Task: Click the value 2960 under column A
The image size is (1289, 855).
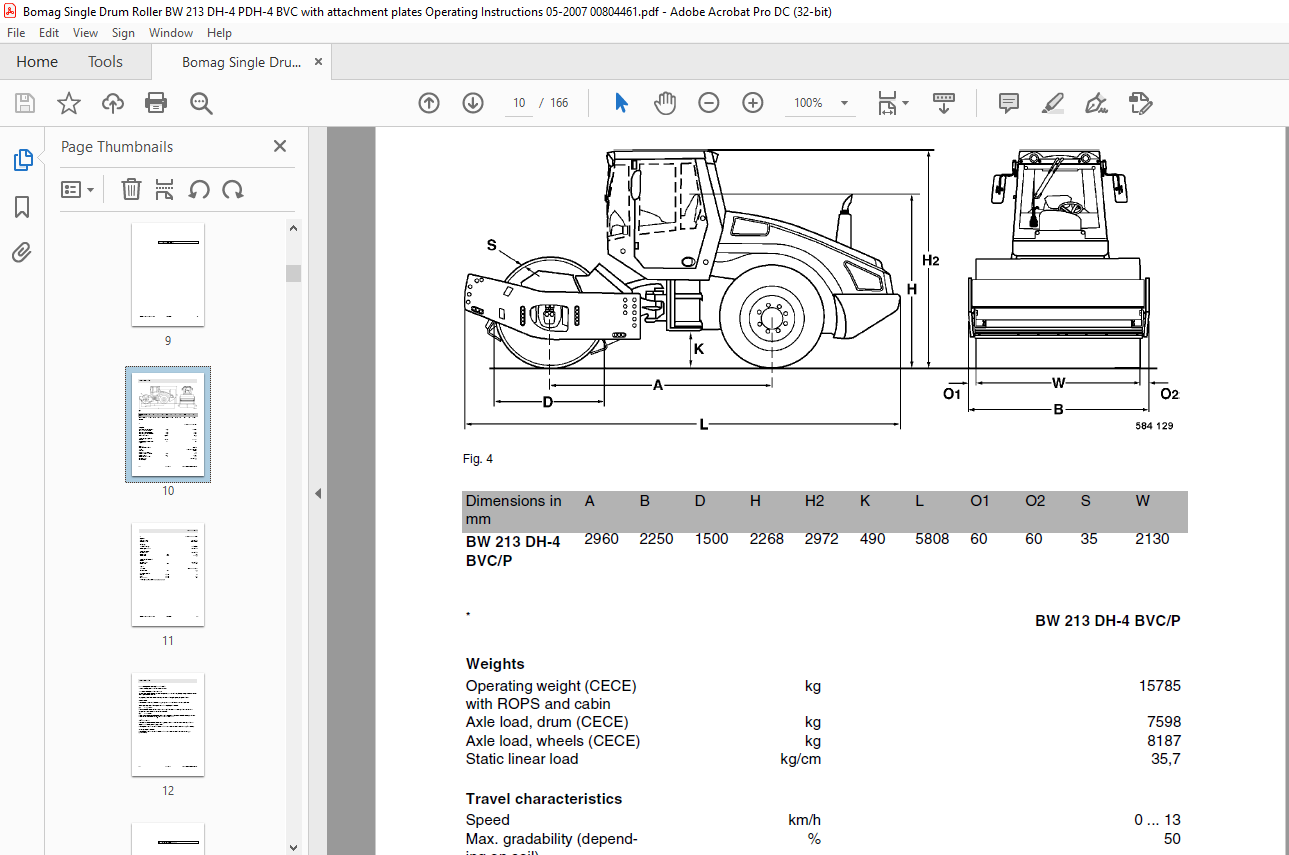Action: 602,539
